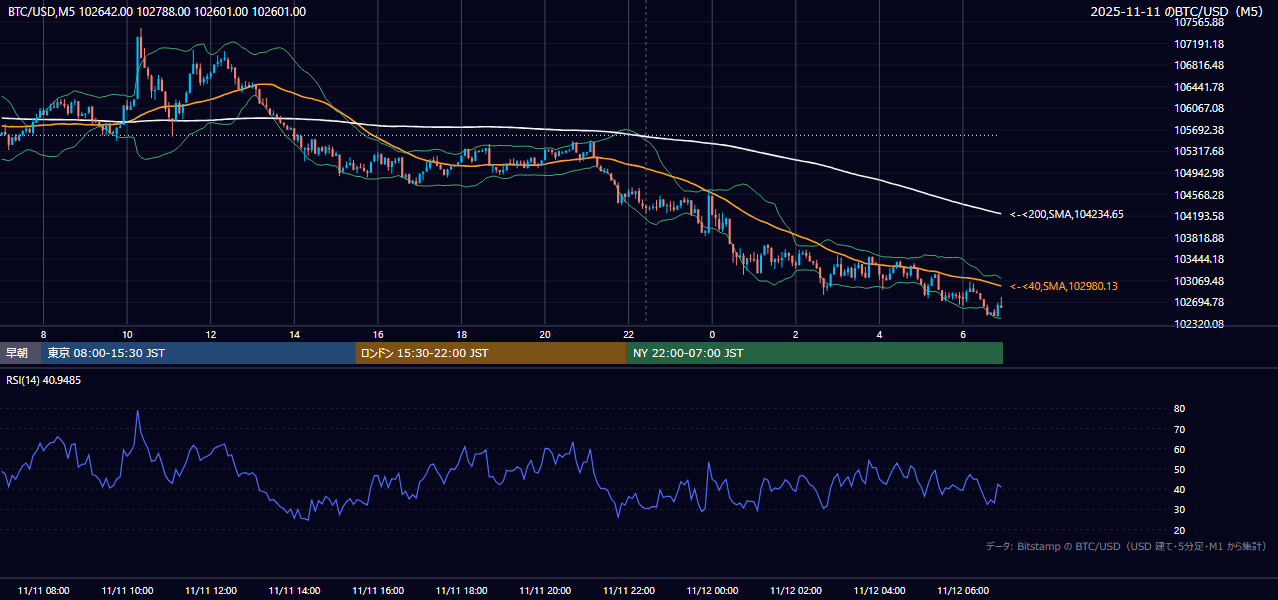Click RSI scale value 50
The image size is (1278, 600).
[1179, 469]
